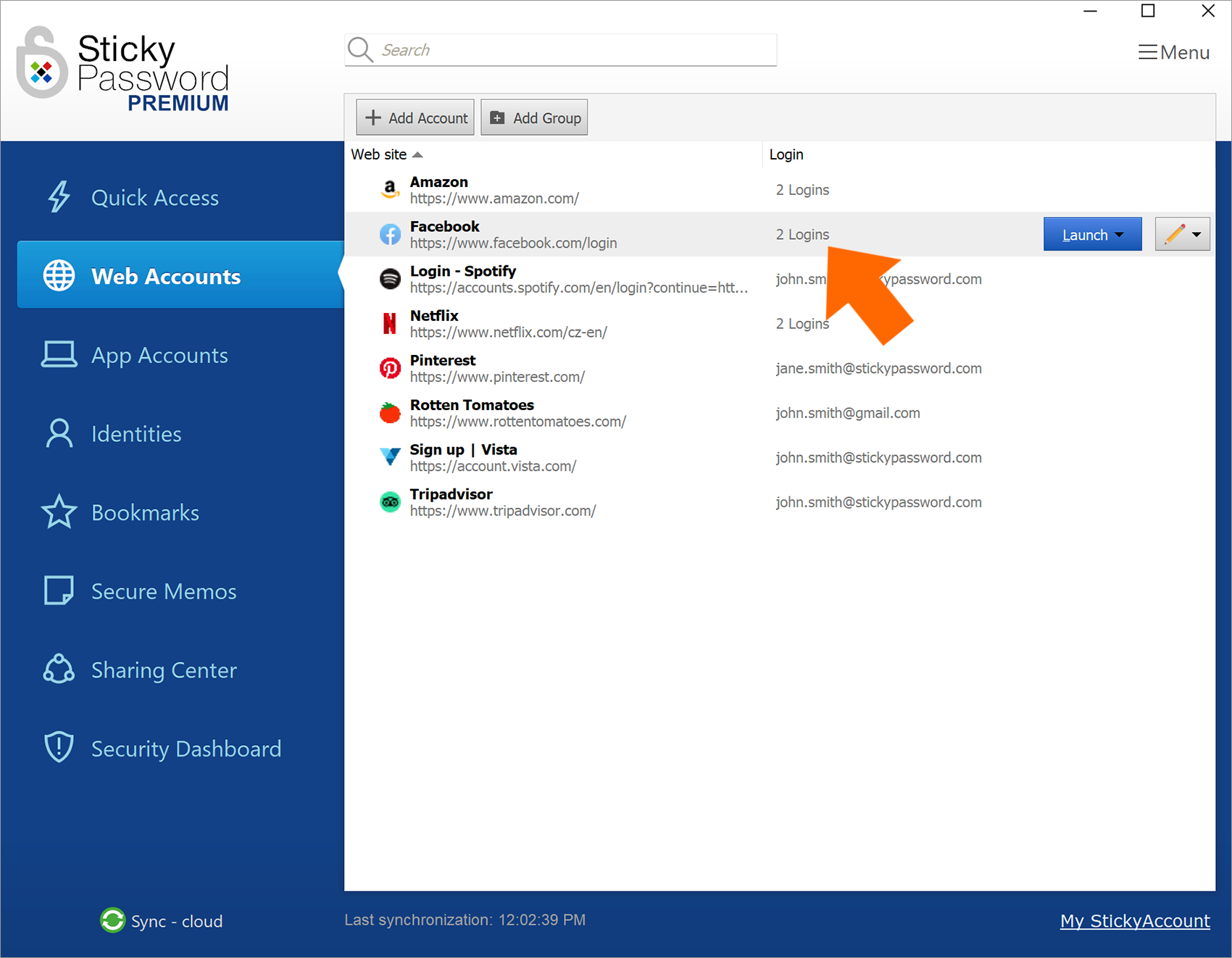Click the Identities person icon
The image size is (1232, 958).
click(x=59, y=433)
